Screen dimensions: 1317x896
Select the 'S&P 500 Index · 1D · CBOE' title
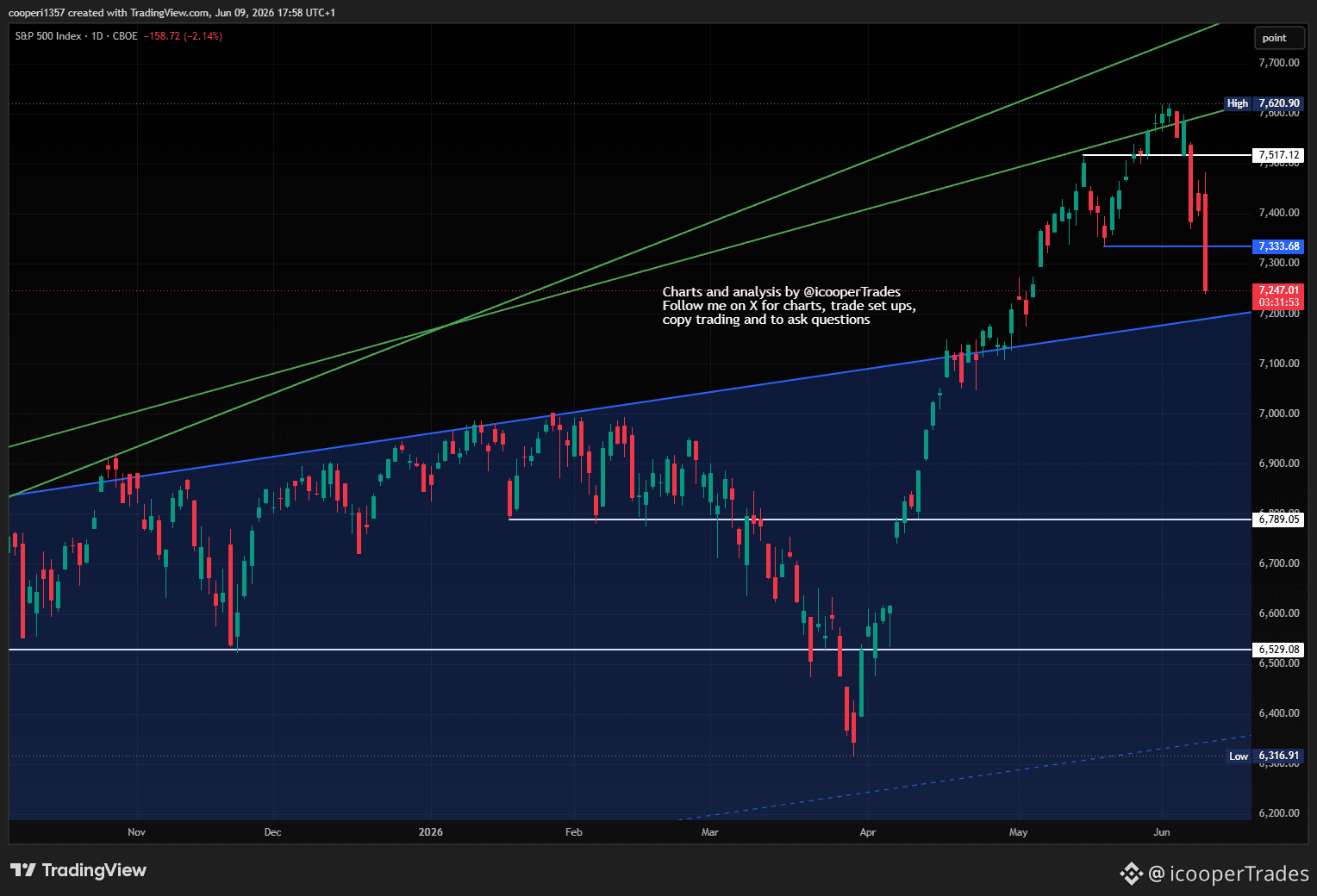pos(77,36)
